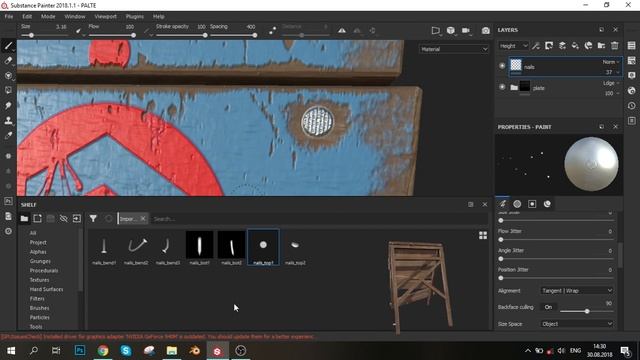Open Shader Settings globe icon in right dock
The width and height of the screenshot is (640, 360).
[x=631, y=91]
